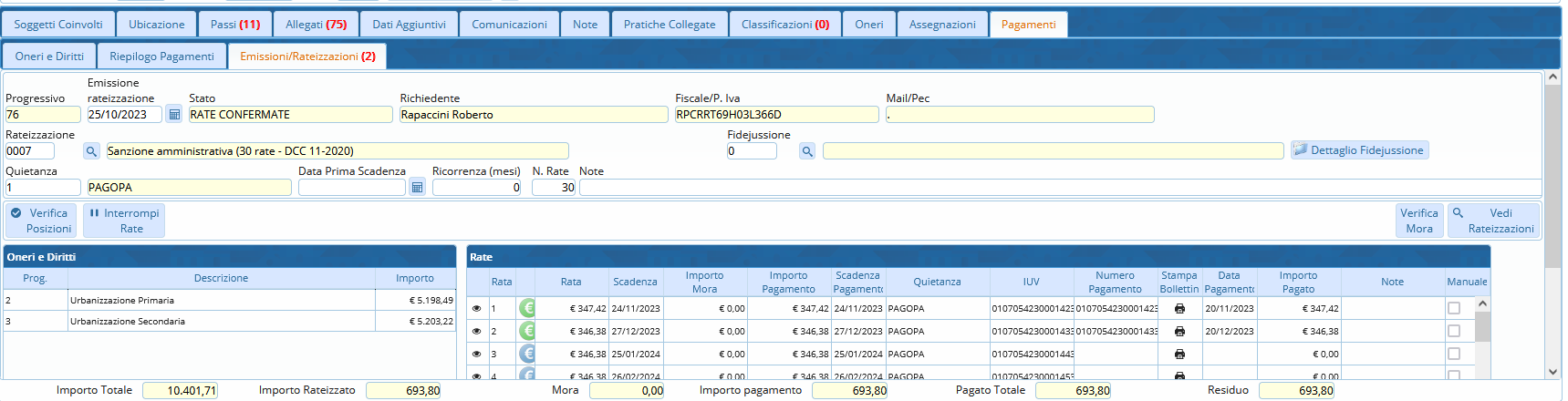Tick Manuale checkbox for installment 2
This screenshot has height=401, width=1568.
[1454, 331]
